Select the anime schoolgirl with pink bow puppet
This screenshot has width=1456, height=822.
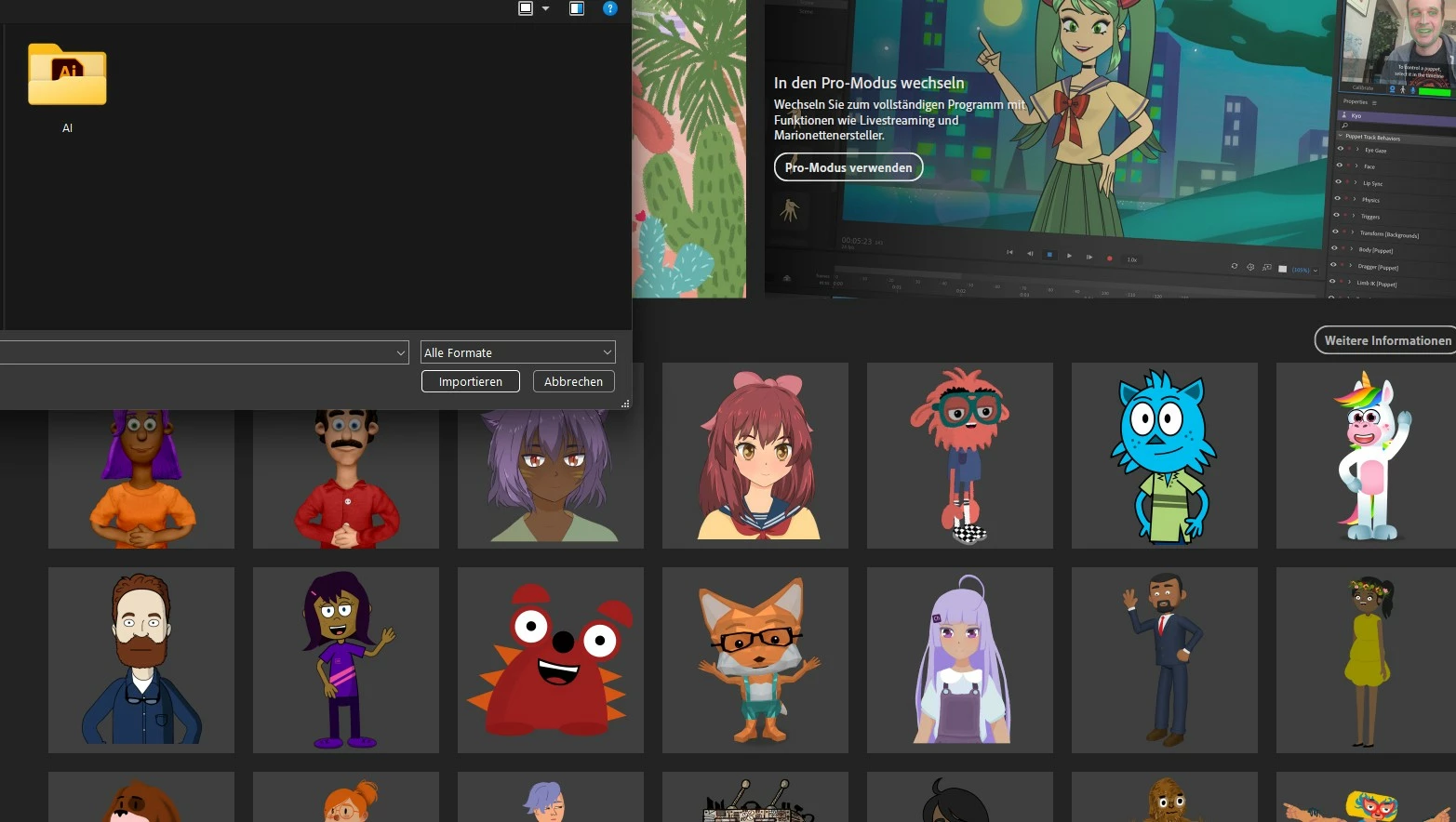point(755,456)
